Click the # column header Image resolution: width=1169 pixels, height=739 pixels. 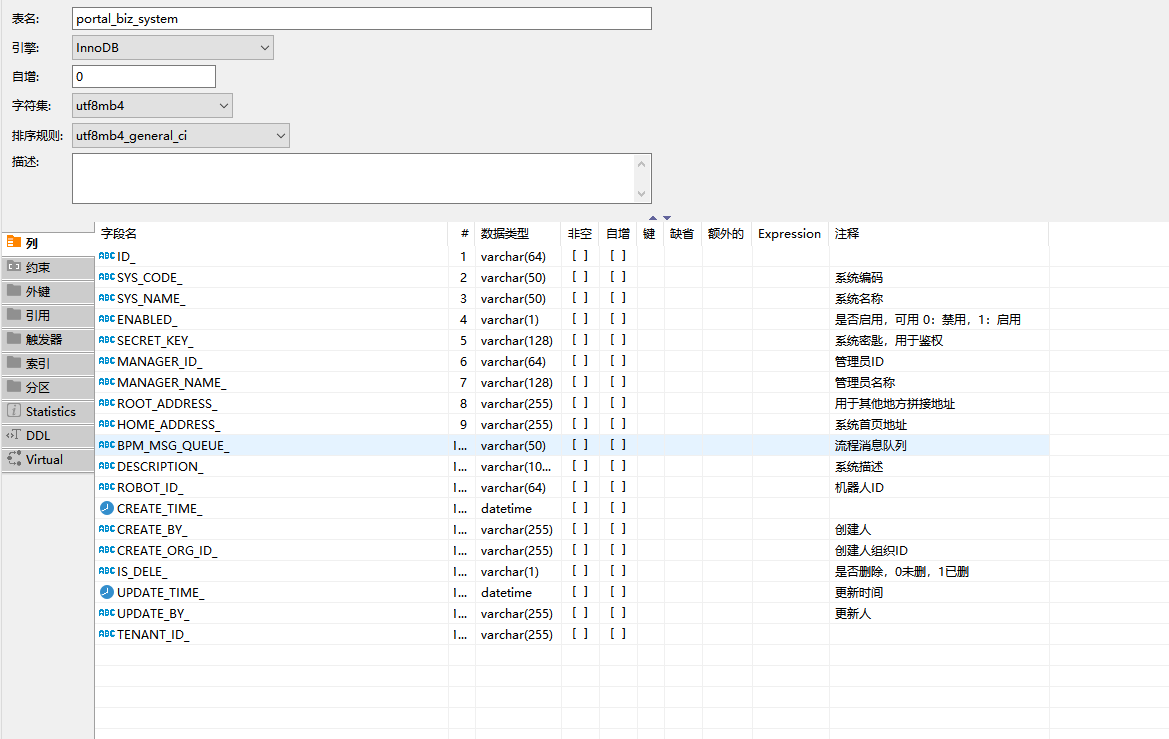[462, 233]
